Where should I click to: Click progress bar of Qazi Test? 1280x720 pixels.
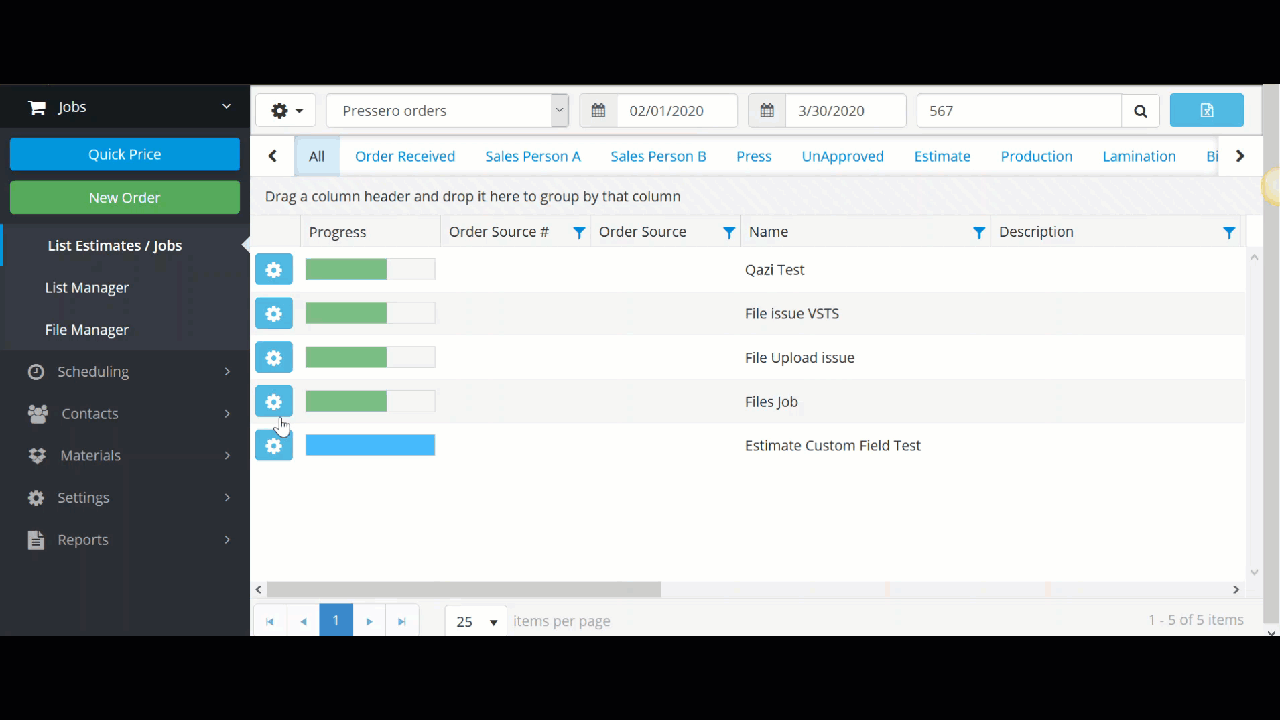tap(370, 269)
